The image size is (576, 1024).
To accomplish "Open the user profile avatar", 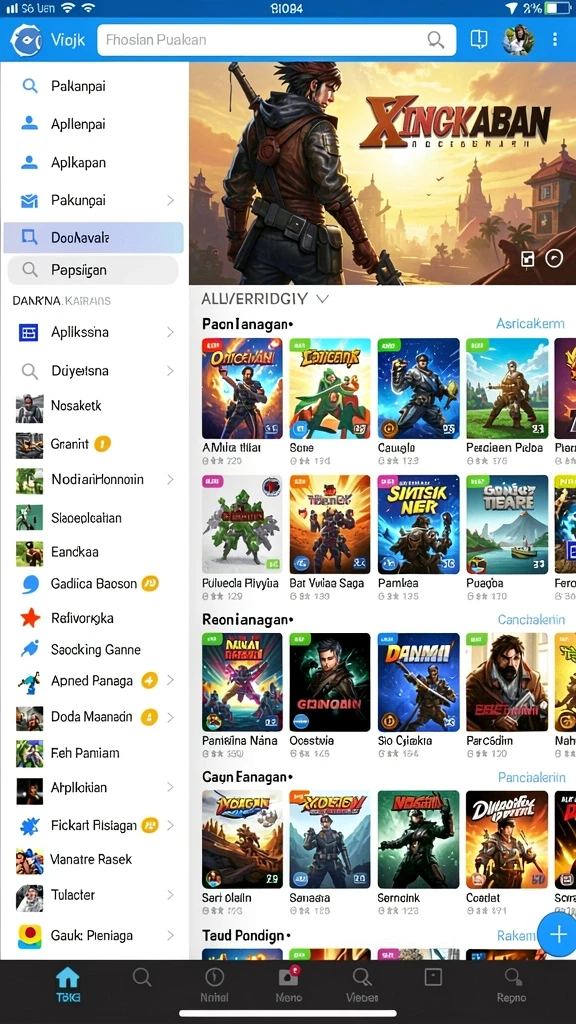I will tap(518, 39).
